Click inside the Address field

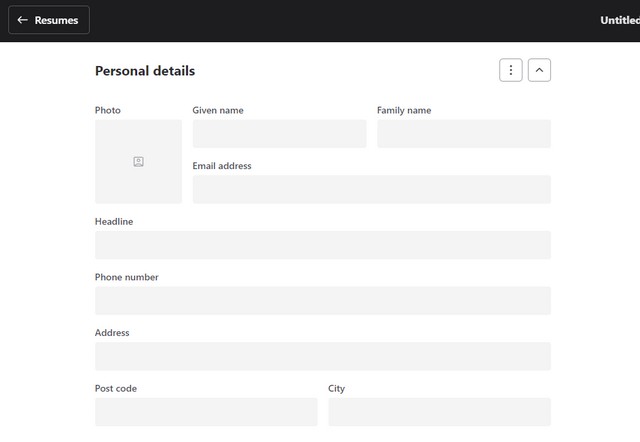pyautogui.click(x=322, y=356)
